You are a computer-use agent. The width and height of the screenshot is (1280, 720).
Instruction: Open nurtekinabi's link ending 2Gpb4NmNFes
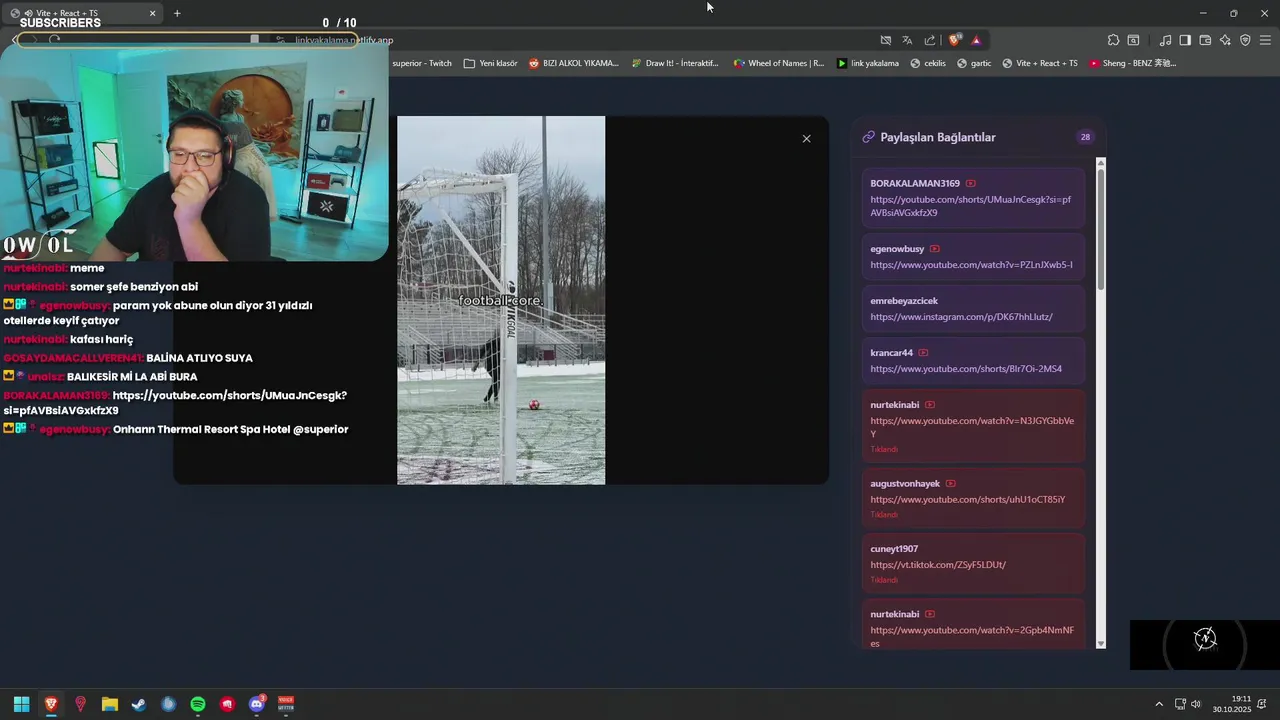pyautogui.click(x=972, y=636)
